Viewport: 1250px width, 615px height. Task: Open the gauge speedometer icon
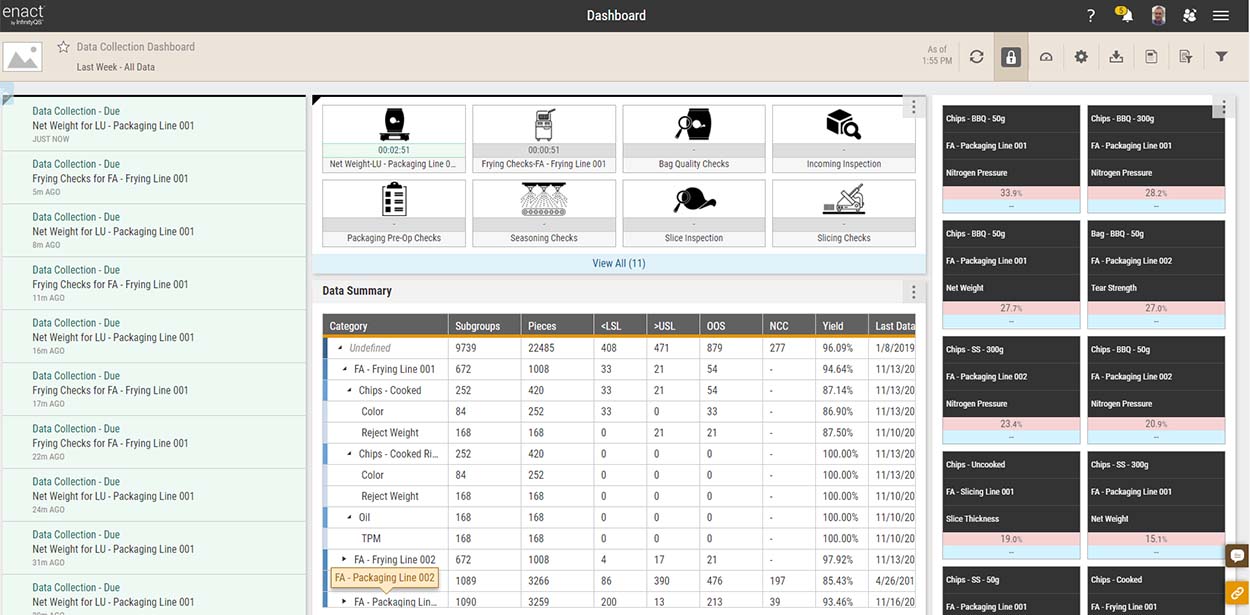[x=1046, y=57]
